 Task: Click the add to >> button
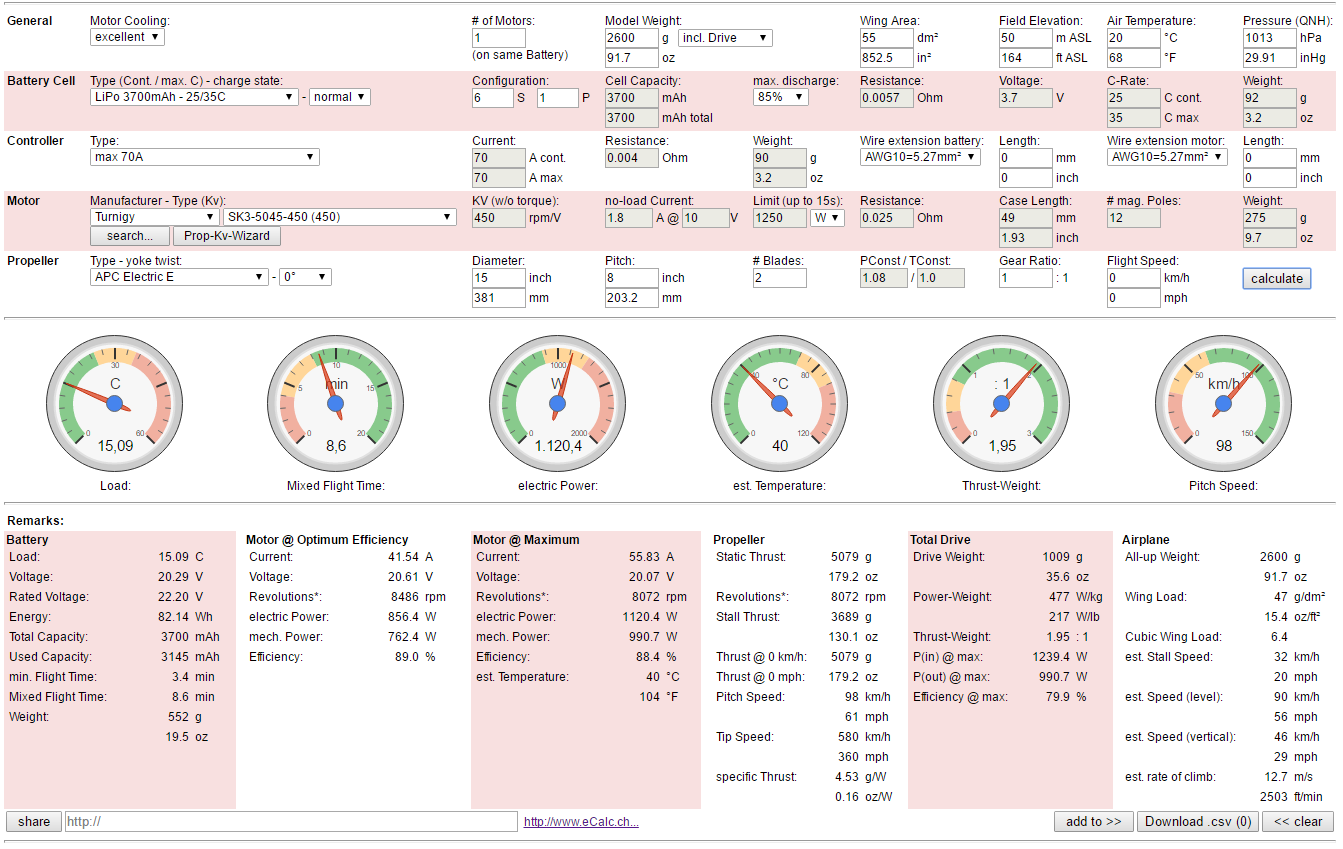[1093, 822]
